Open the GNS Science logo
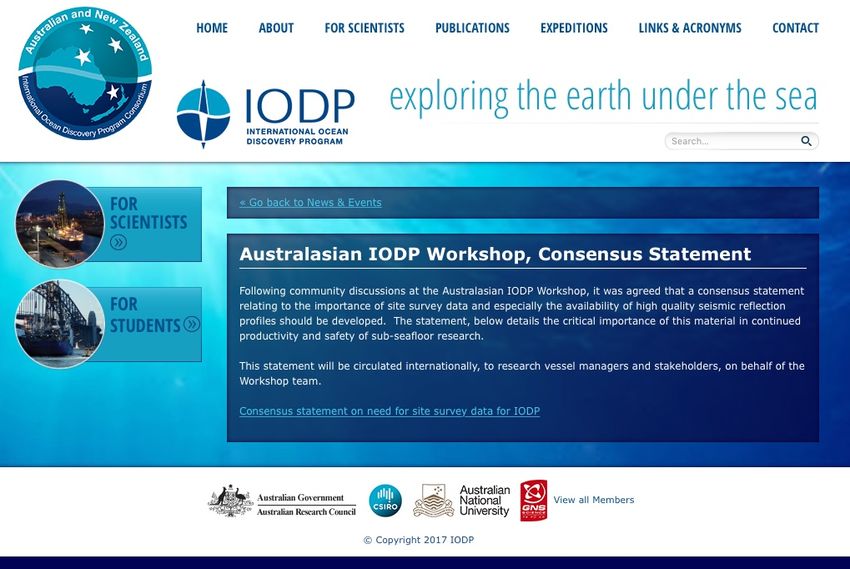This screenshot has height=569, width=850. tap(533, 501)
